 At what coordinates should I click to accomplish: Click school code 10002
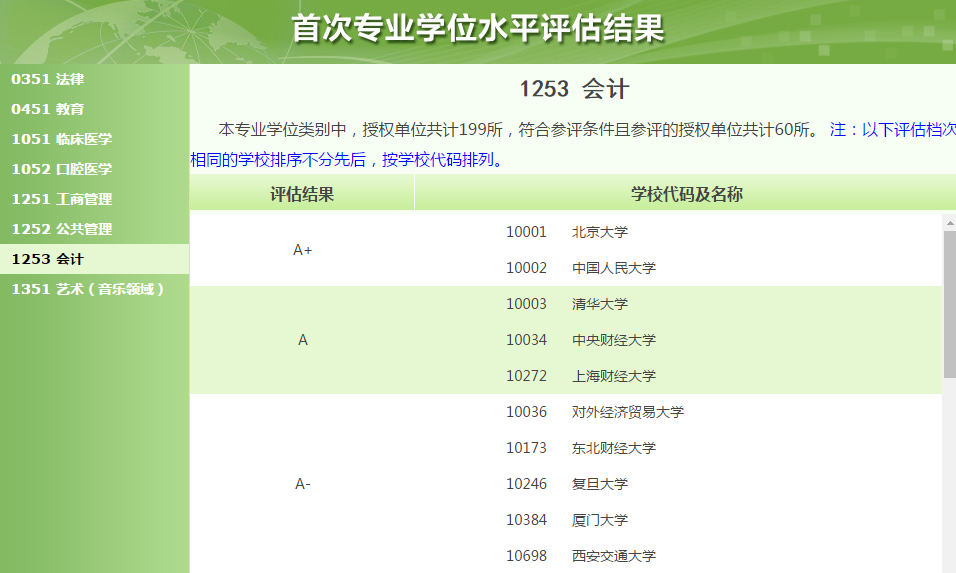click(x=526, y=268)
